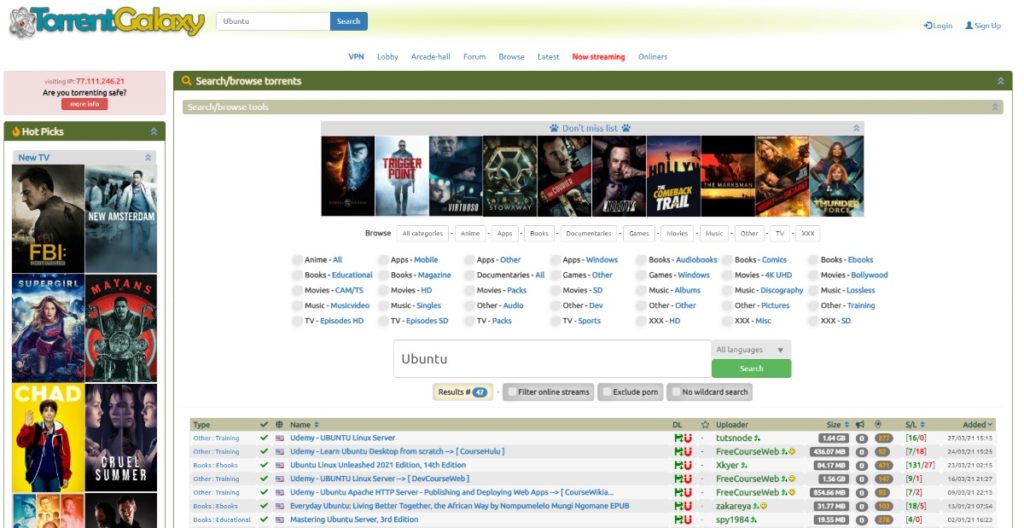
Task: Sort results by Added date column
Action: (x=977, y=425)
